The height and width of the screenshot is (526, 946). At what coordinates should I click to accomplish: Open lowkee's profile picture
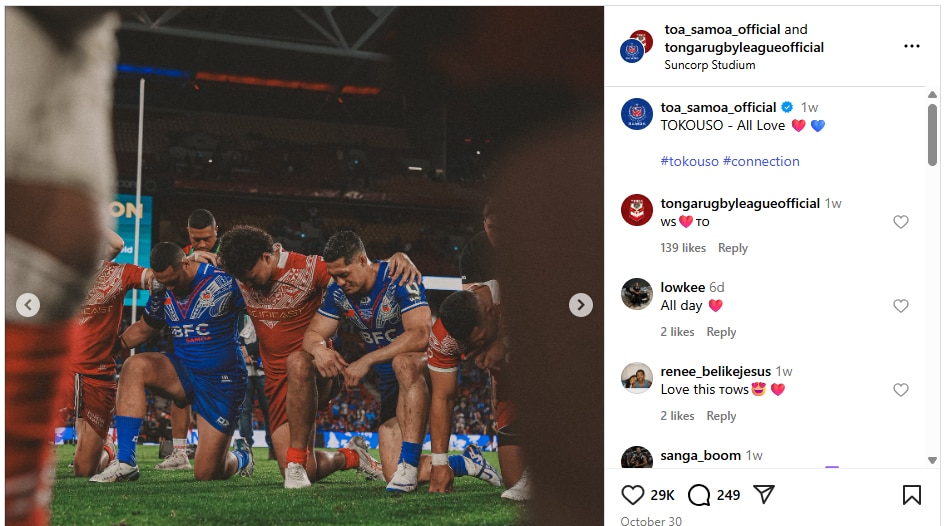(x=637, y=294)
